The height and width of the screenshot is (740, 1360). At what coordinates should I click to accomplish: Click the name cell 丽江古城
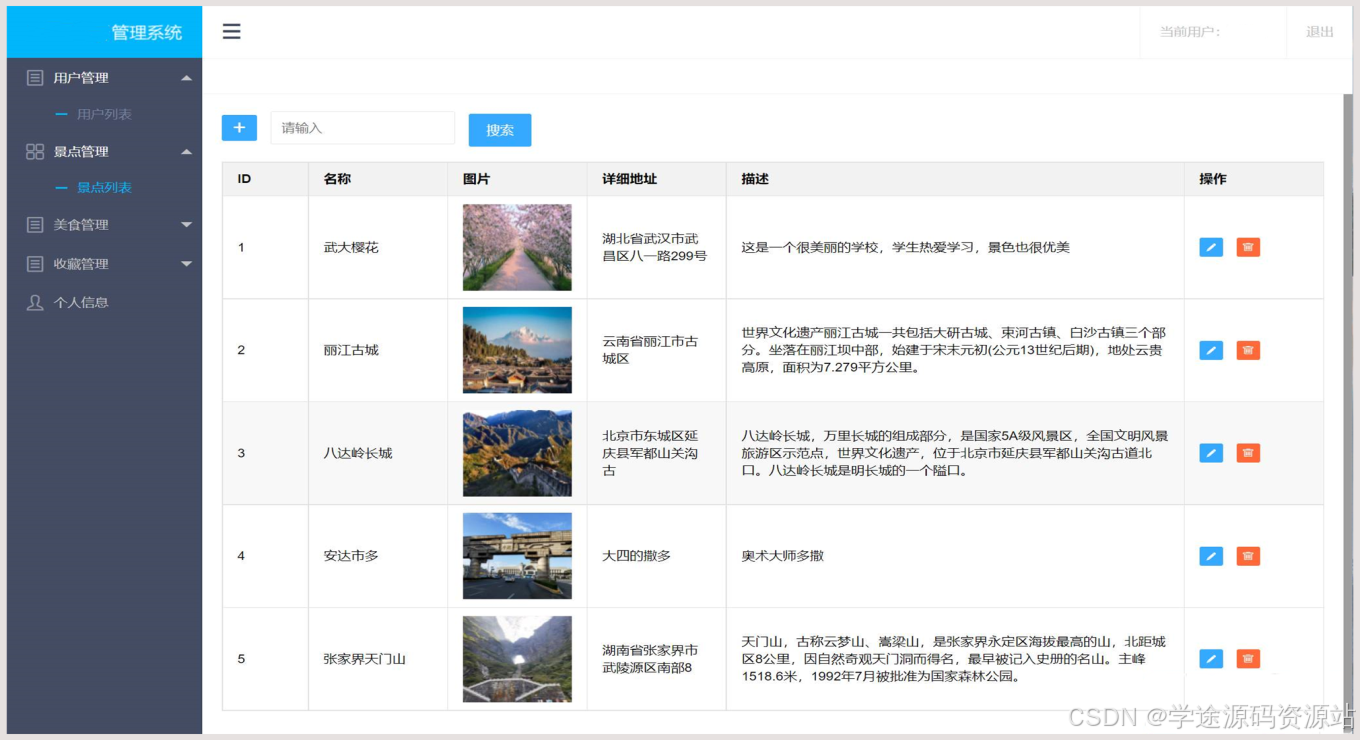coord(351,350)
